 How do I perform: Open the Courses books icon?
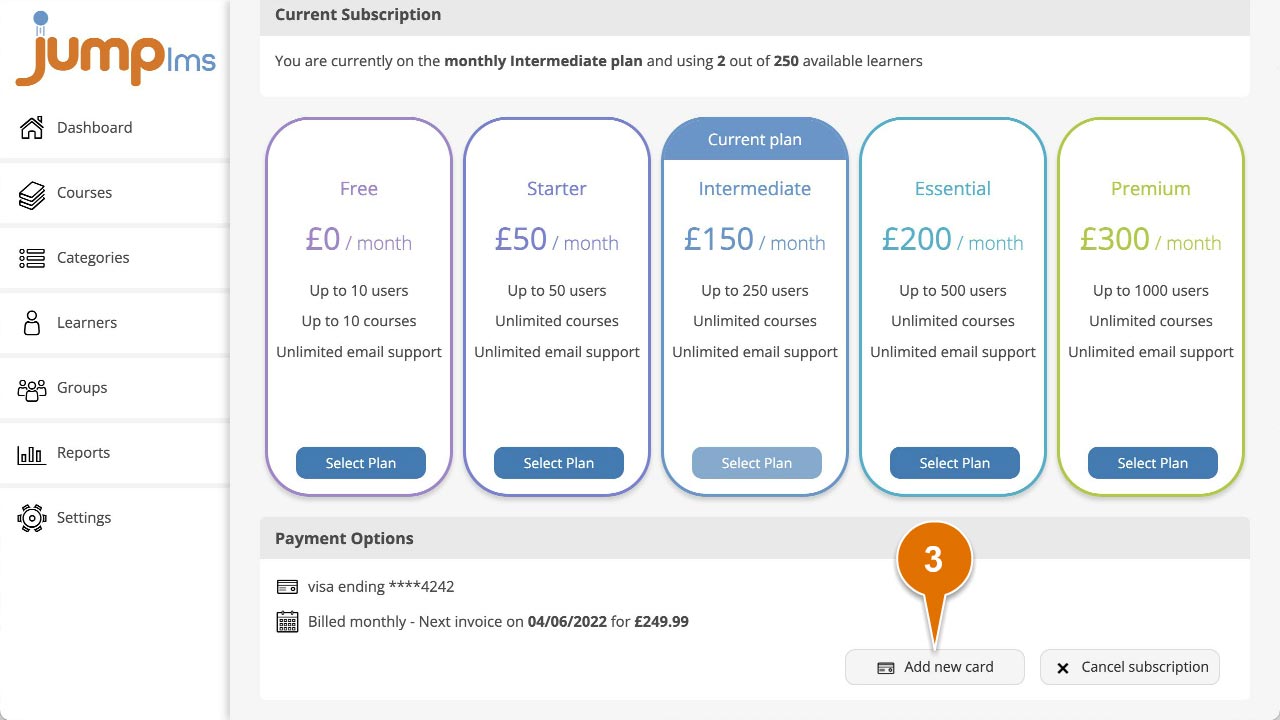[x=32, y=194]
